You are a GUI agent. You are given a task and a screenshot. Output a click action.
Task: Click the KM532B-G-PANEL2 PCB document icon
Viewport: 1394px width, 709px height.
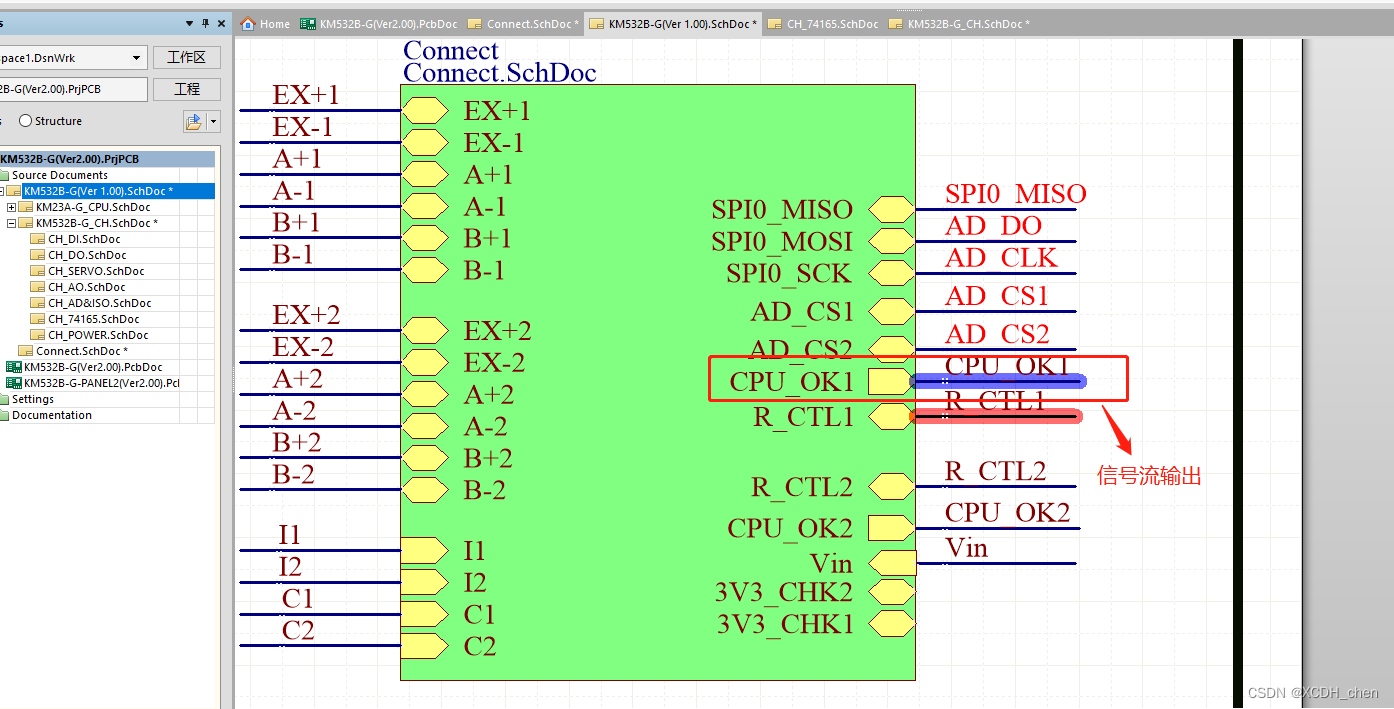(x=16, y=383)
